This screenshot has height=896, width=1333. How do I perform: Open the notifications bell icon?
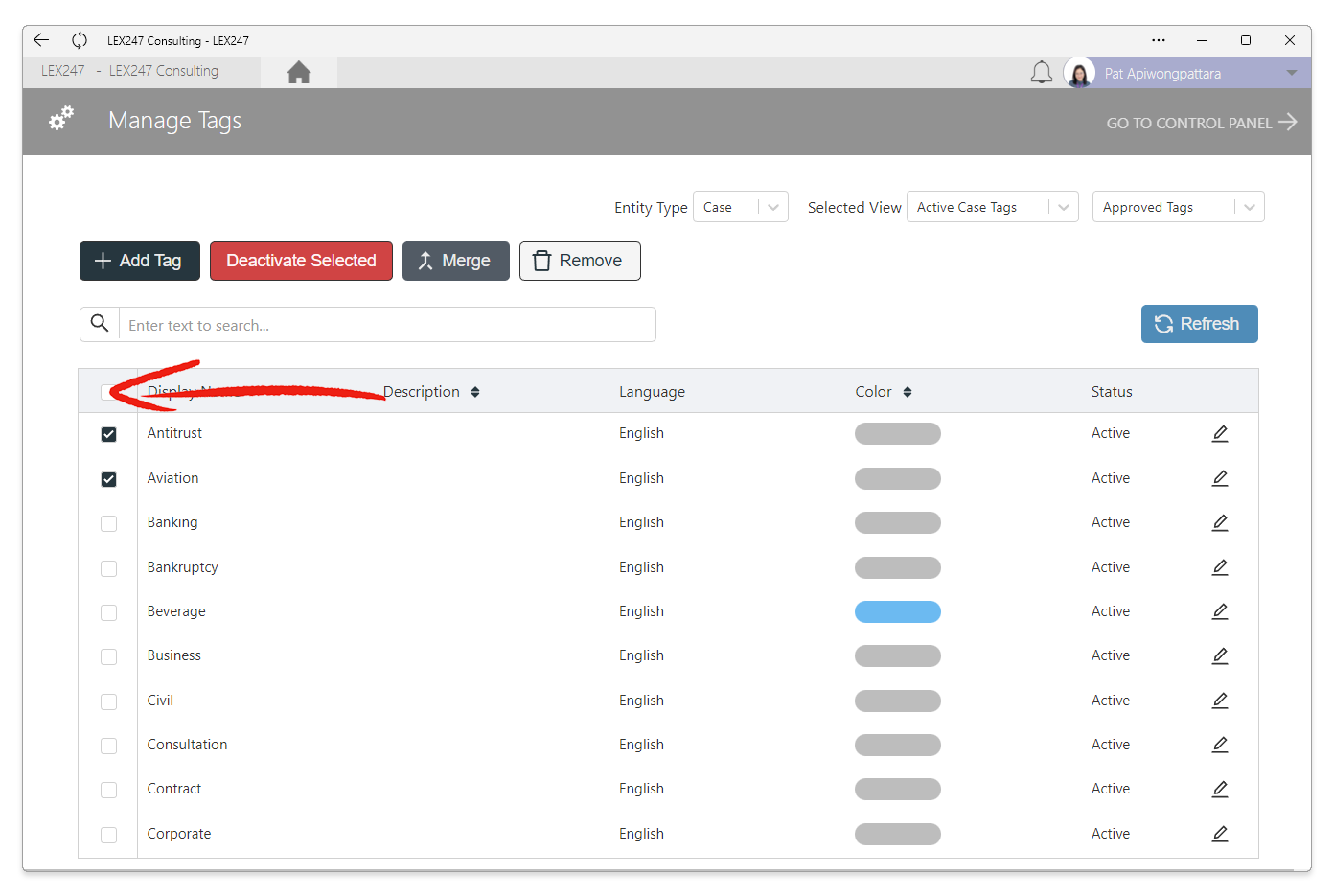click(1042, 73)
